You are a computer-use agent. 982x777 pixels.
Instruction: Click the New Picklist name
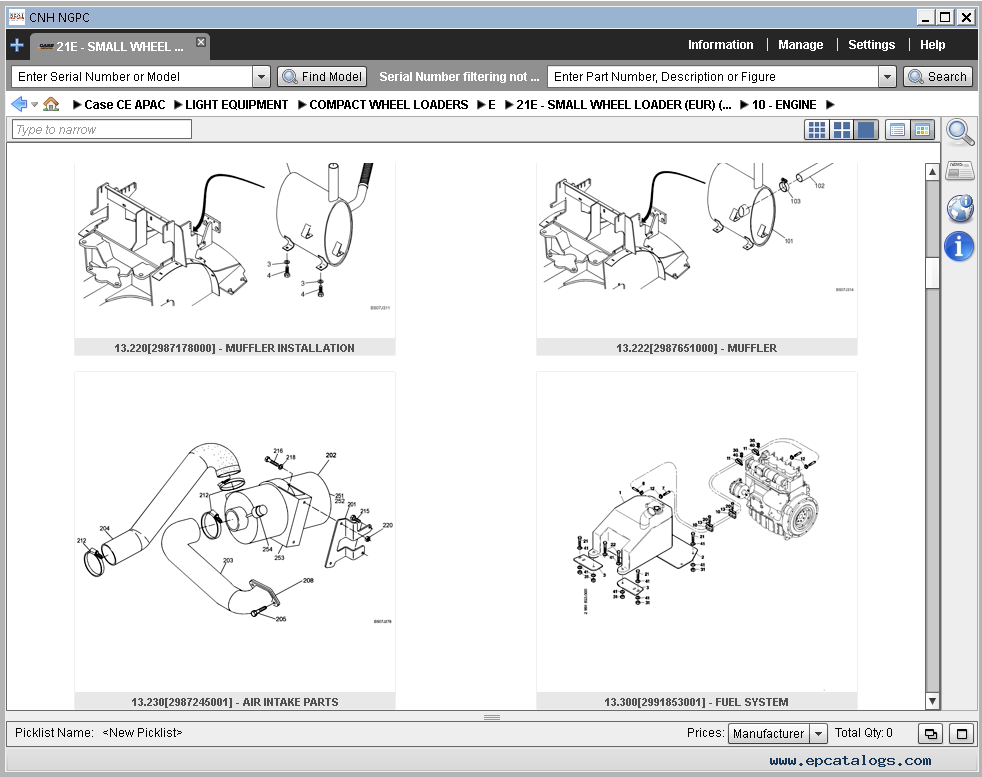point(142,733)
